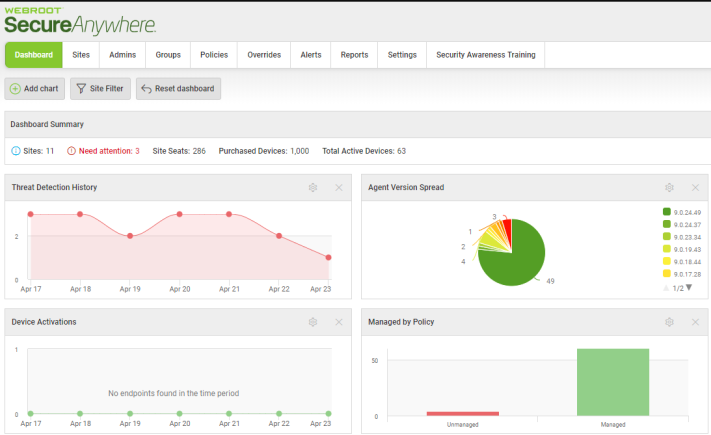Click the Apr 17 threat data point
The width and height of the screenshot is (711, 435).
pos(30,214)
